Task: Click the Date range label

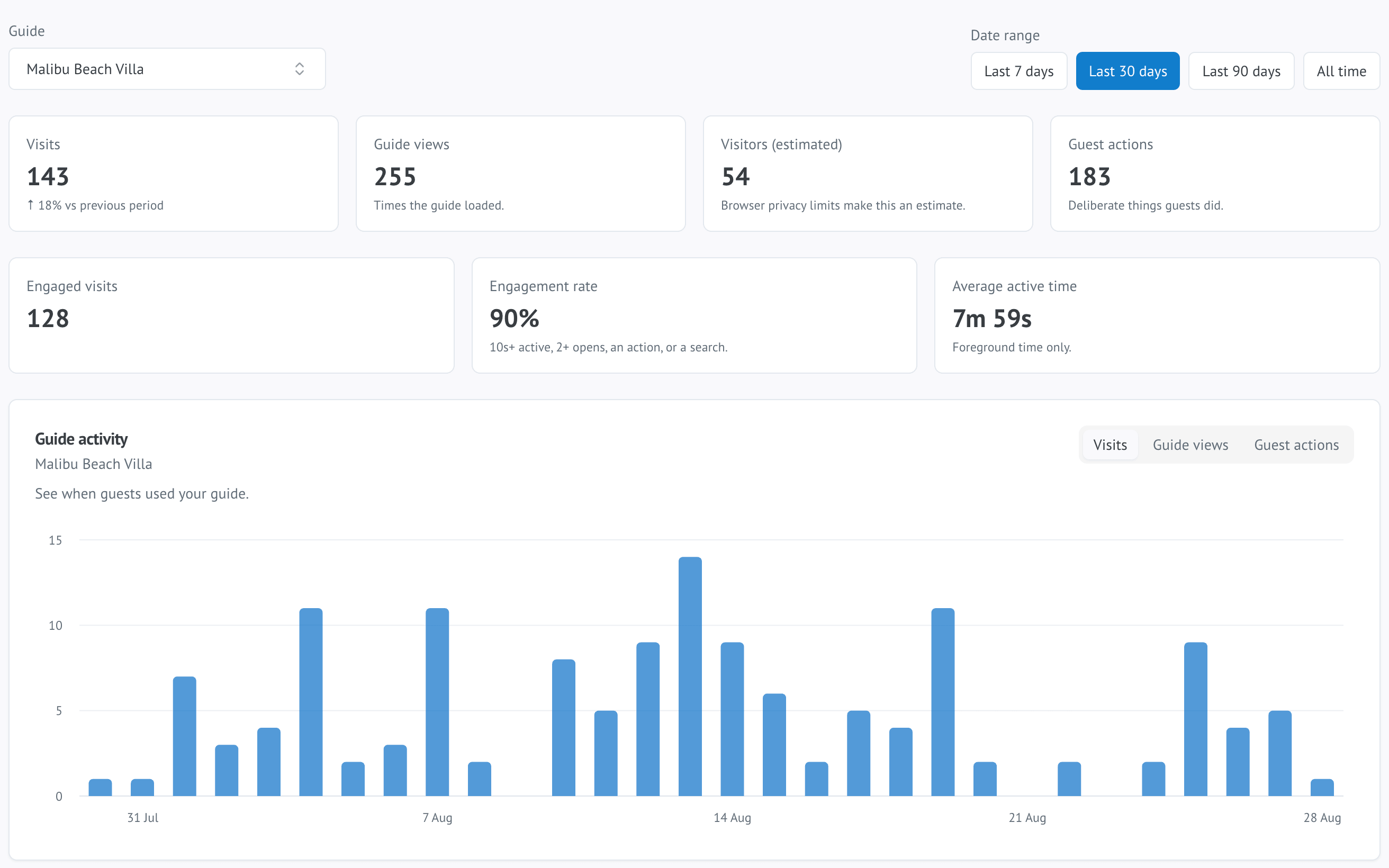Action: tap(1005, 35)
